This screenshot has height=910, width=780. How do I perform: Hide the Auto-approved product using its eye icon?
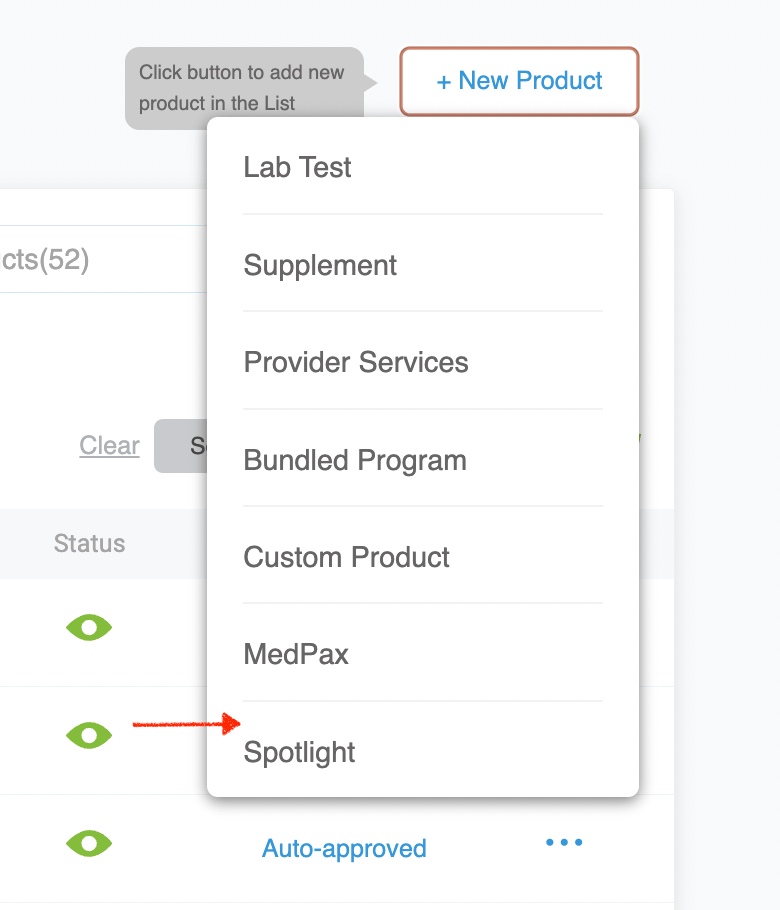click(x=89, y=844)
